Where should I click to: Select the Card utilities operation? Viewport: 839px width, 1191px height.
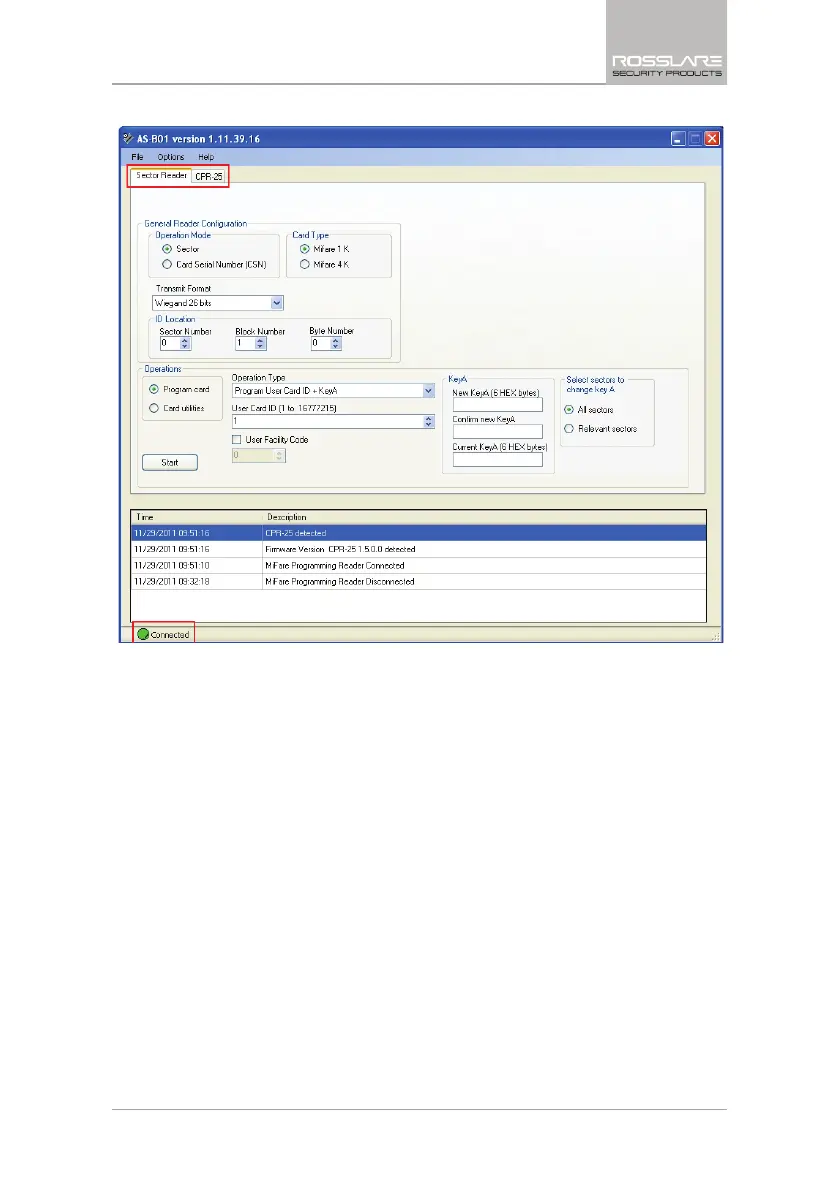pos(154,408)
